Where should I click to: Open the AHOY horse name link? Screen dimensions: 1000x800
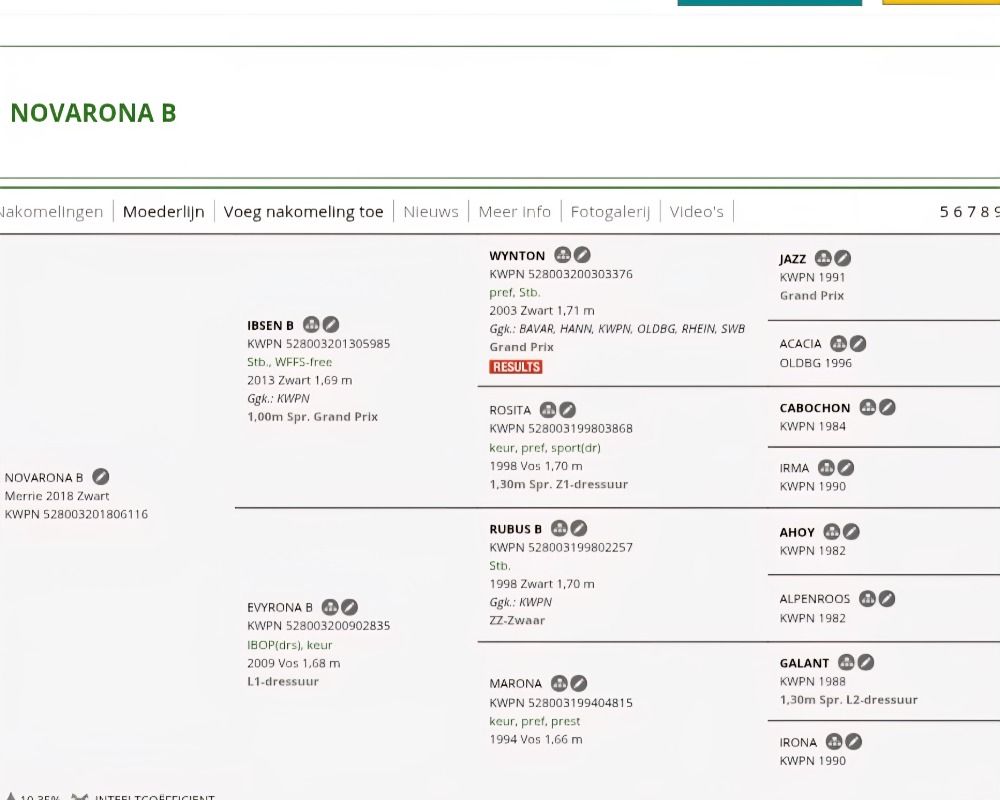click(797, 532)
